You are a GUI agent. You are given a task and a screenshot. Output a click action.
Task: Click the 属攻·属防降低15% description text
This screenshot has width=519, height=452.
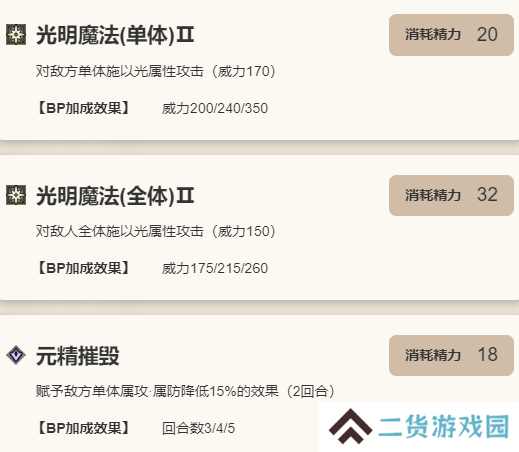(x=185, y=391)
